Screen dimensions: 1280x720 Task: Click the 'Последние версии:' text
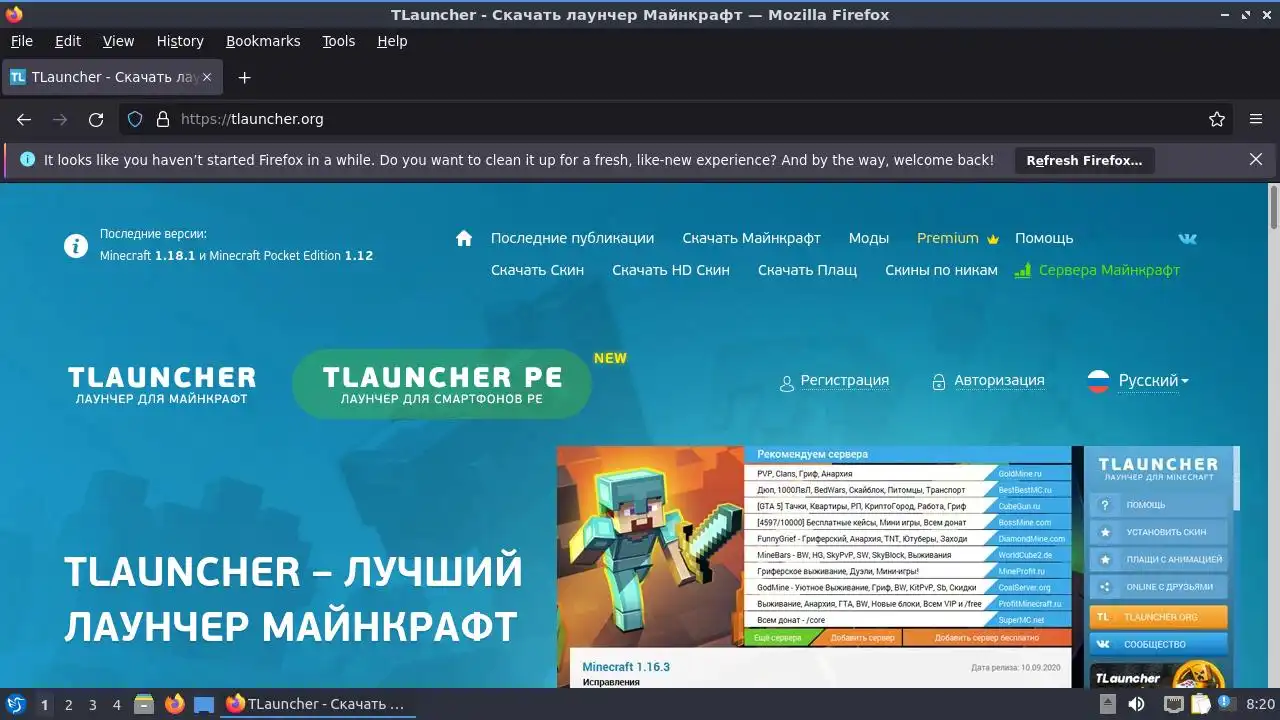click(x=153, y=234)
